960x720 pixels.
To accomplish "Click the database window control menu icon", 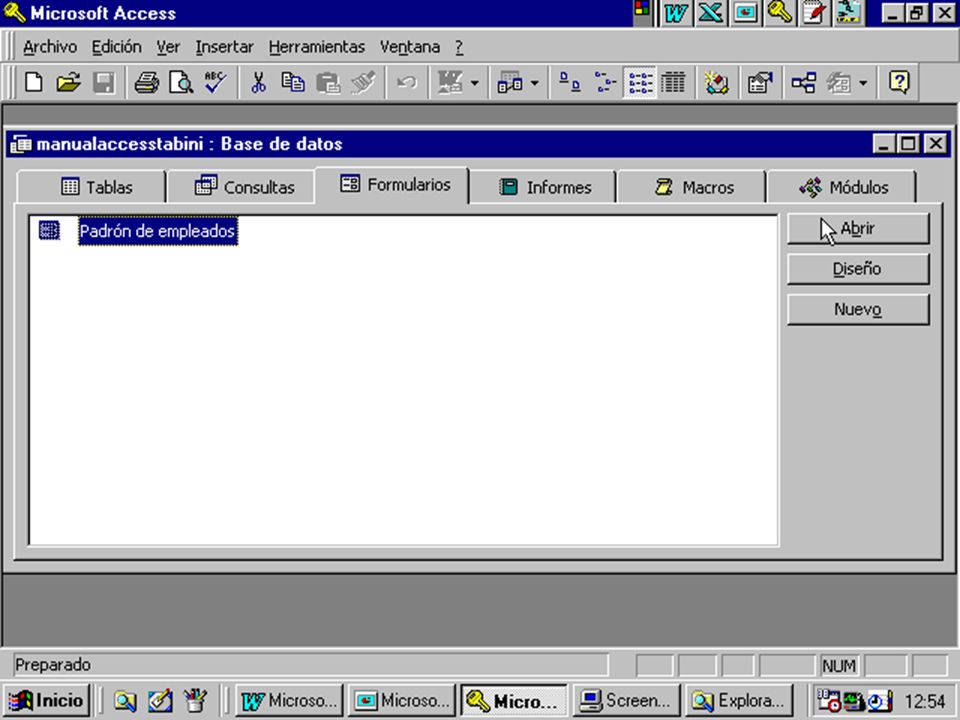I will pyautogui.click(x=21, y=144).
